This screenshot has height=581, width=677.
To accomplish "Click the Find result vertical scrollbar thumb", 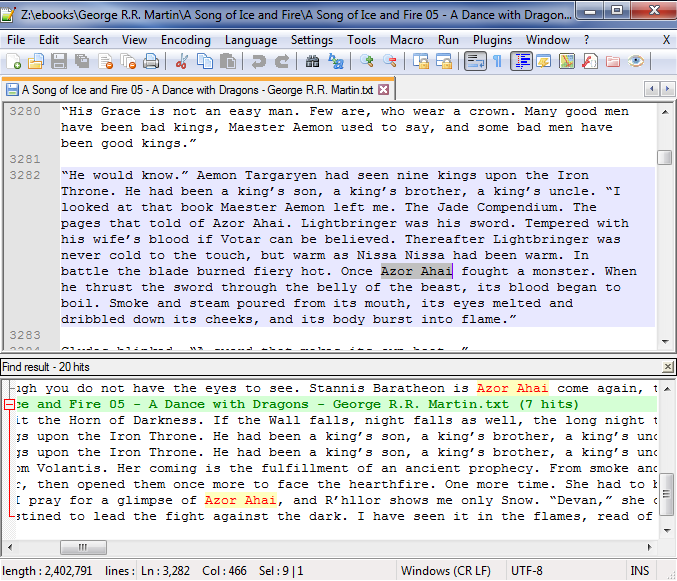I will click(x=667, y=493).
